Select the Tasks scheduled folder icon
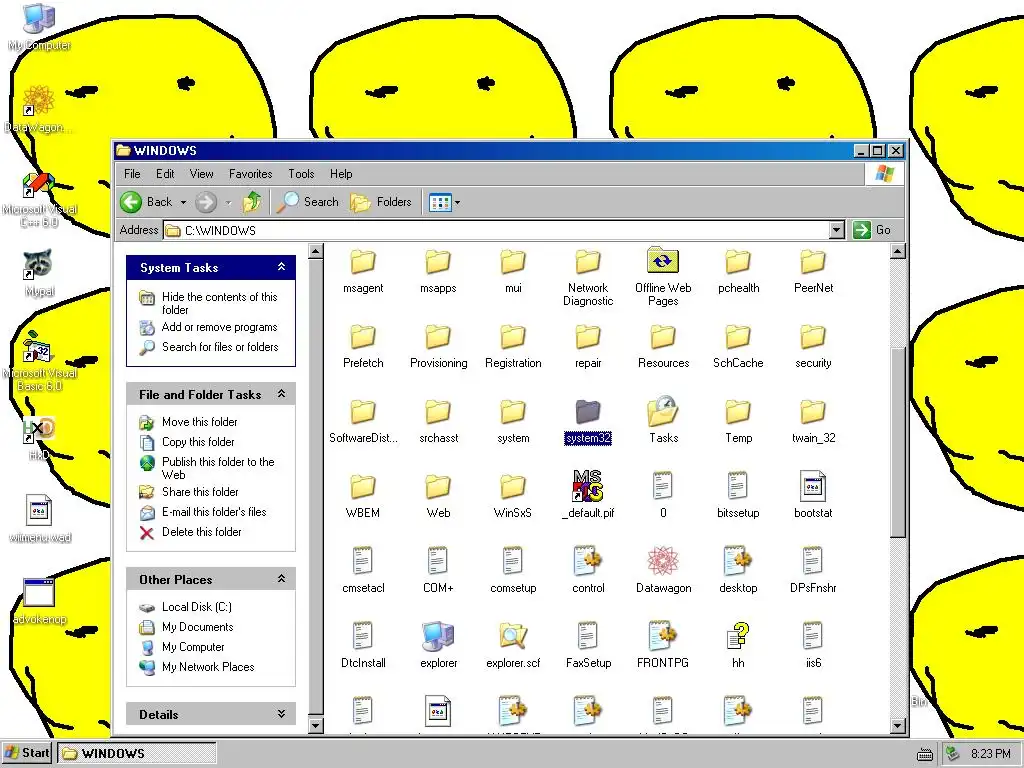1024x768 pixels. pyautogui.click(x=663, y=411)
